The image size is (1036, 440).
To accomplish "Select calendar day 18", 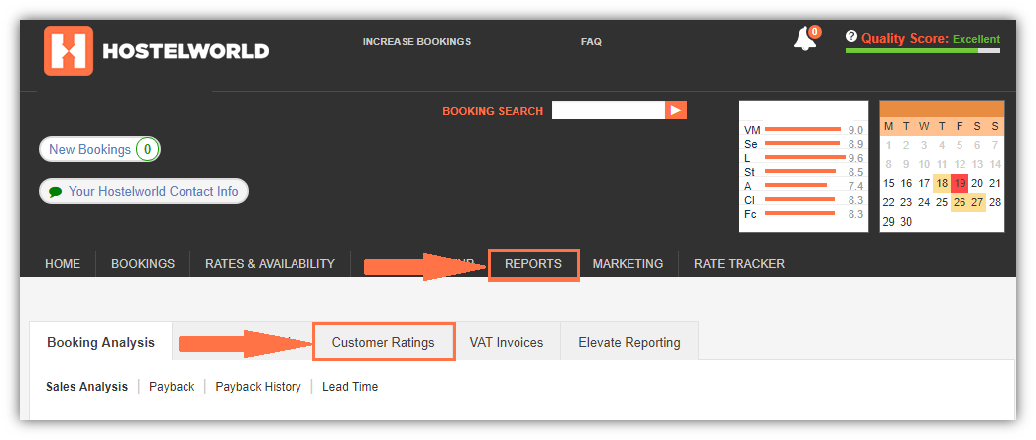I will [942, 184].
